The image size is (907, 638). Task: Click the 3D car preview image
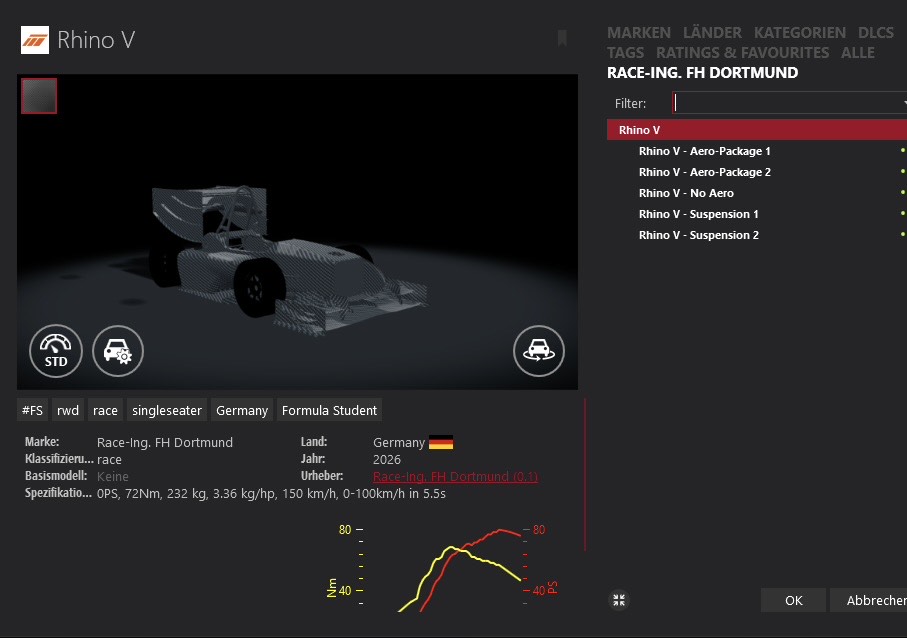click(297, 231)
